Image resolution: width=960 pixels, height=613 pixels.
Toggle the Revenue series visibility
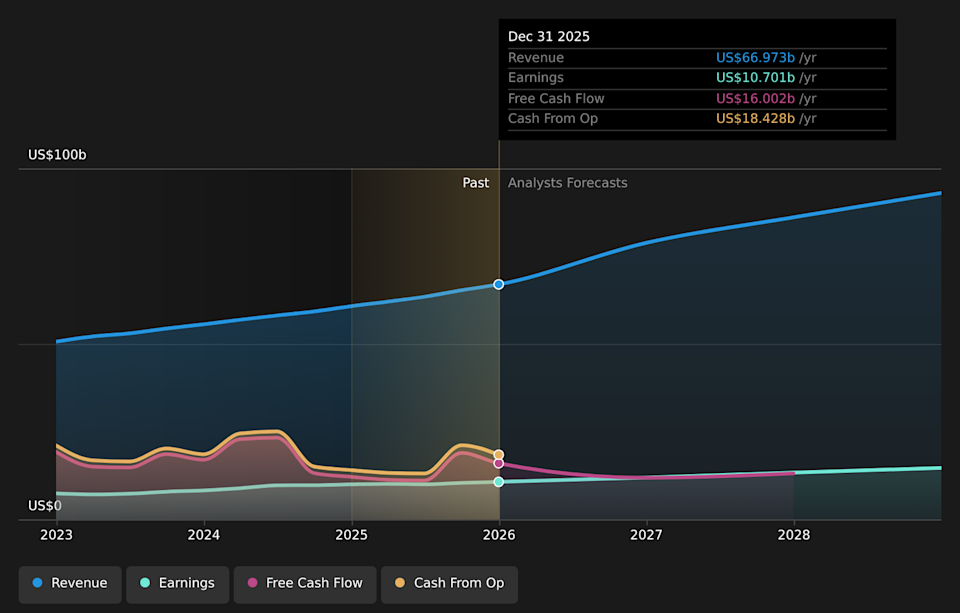[x=69, y=583]
